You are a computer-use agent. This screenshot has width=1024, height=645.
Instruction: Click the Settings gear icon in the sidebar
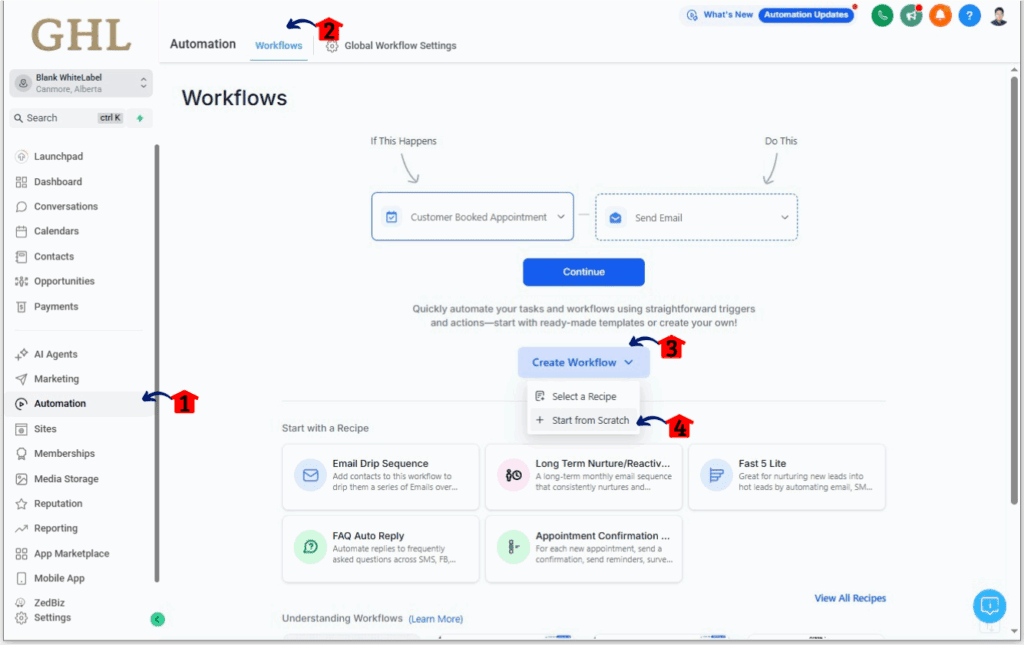(22, 618)
